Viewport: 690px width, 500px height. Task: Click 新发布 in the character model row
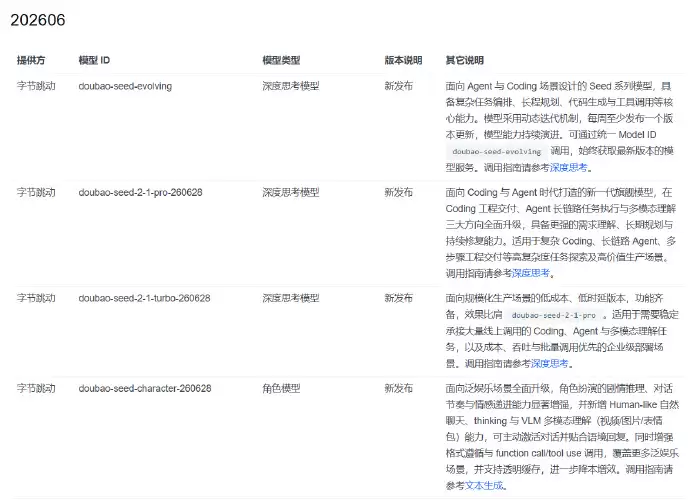[x=398, y=388]
